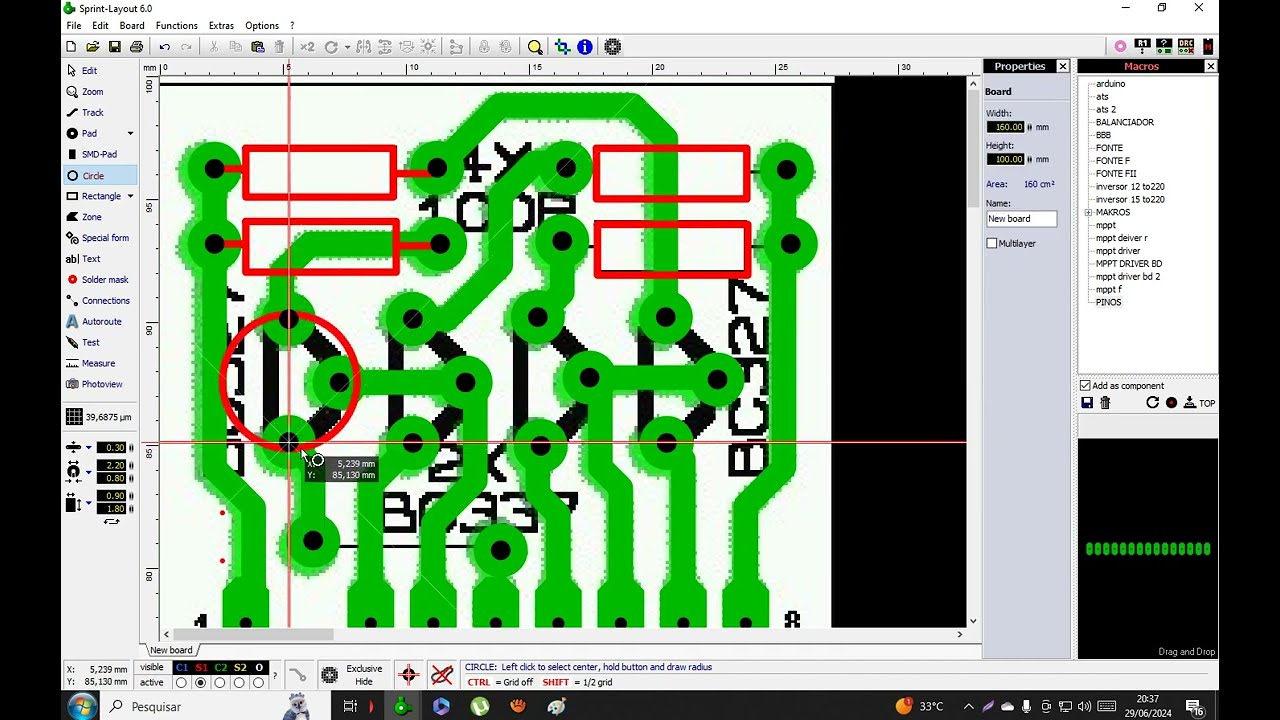1280x720 pixels.
Task: Uncheck Add as component
Action: point(1085,385)
